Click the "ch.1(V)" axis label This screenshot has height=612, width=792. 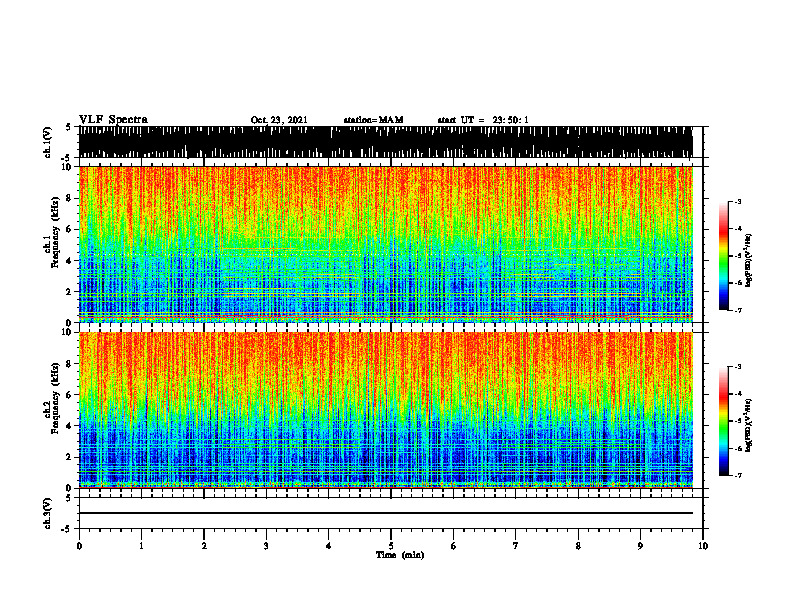(47, 142)
